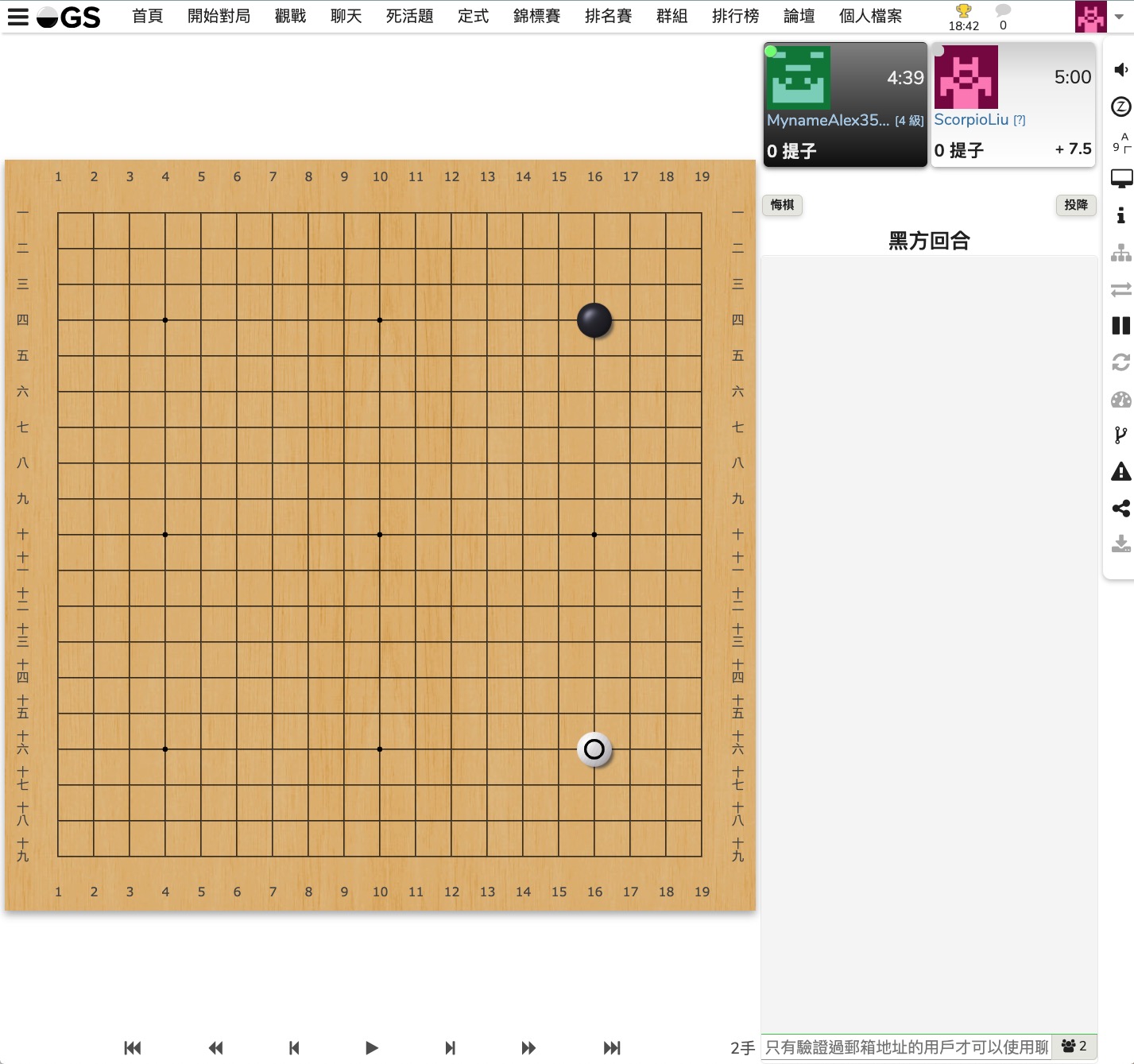1134x1064 pixels.
Task: Open the 定式 joseki page
Action: [x=474, y=16]
